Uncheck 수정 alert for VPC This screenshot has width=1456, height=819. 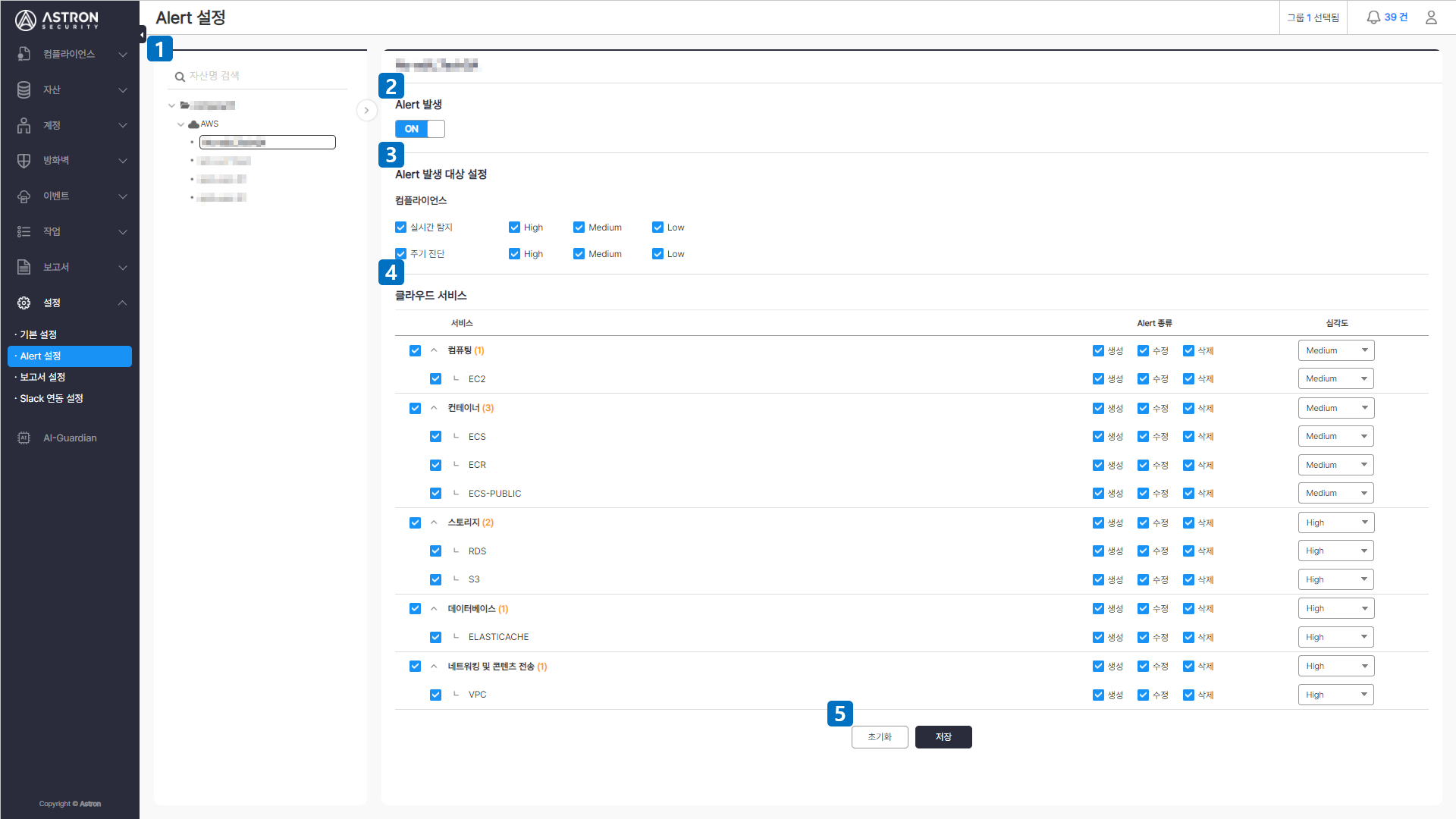coord(1143,695)
